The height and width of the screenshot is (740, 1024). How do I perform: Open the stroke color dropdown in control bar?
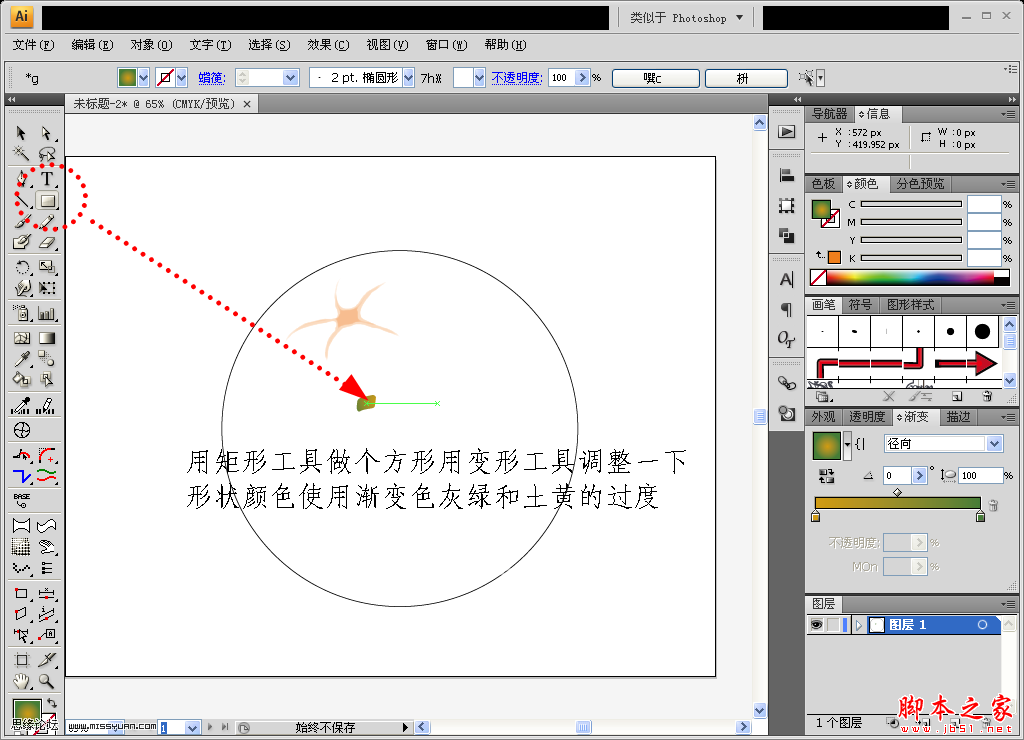coord(182,78)
